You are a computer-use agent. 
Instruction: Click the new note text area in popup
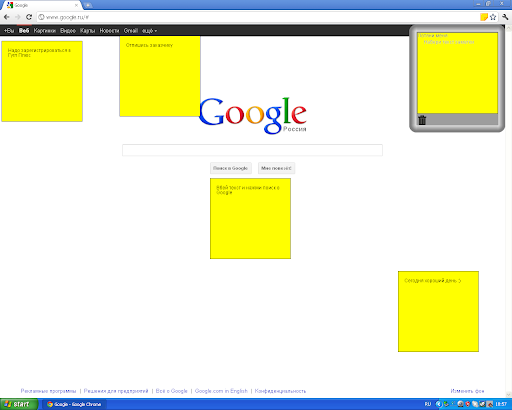458,73
